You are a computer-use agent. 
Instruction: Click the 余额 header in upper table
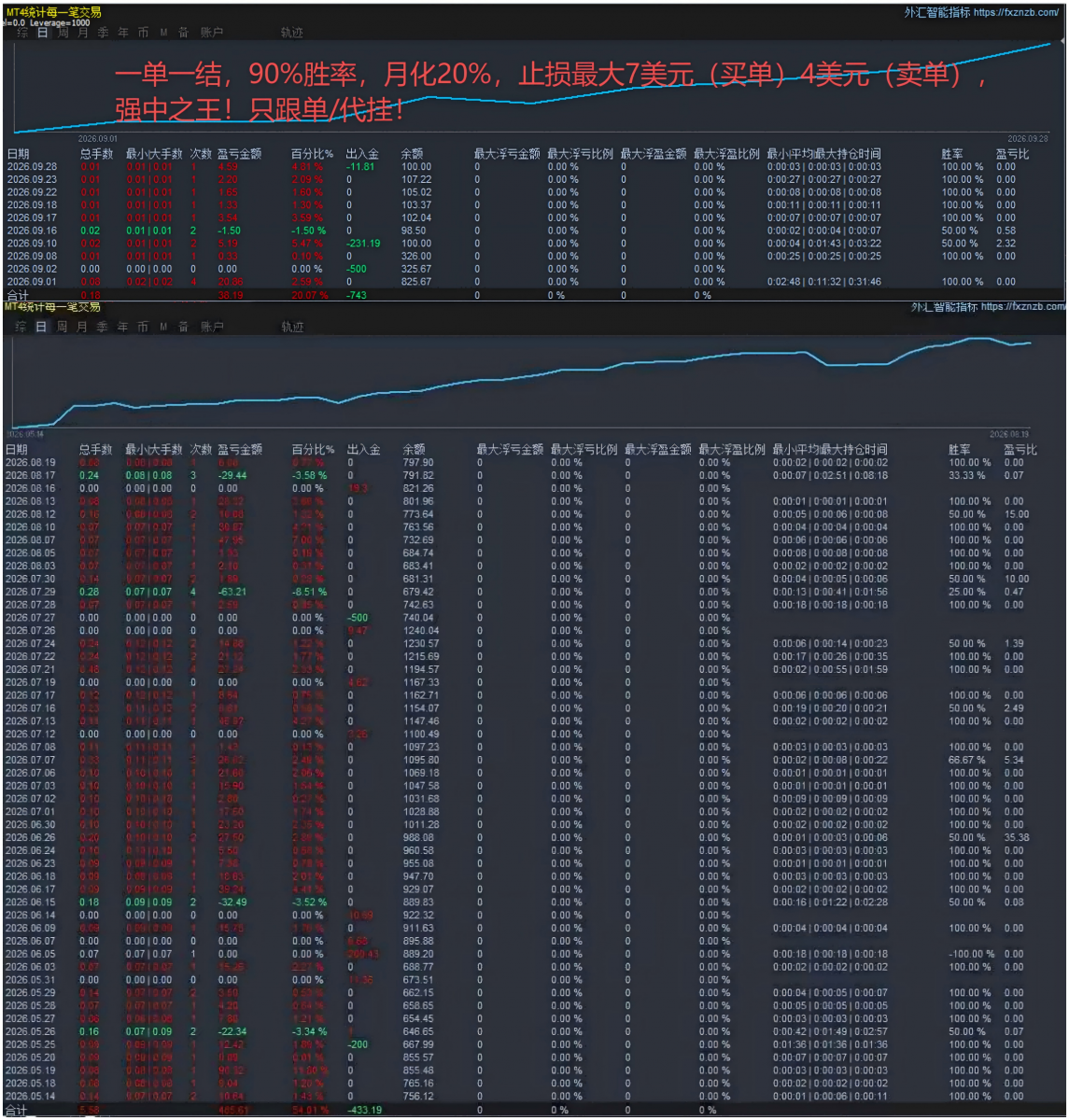click(x=413, y=154)
